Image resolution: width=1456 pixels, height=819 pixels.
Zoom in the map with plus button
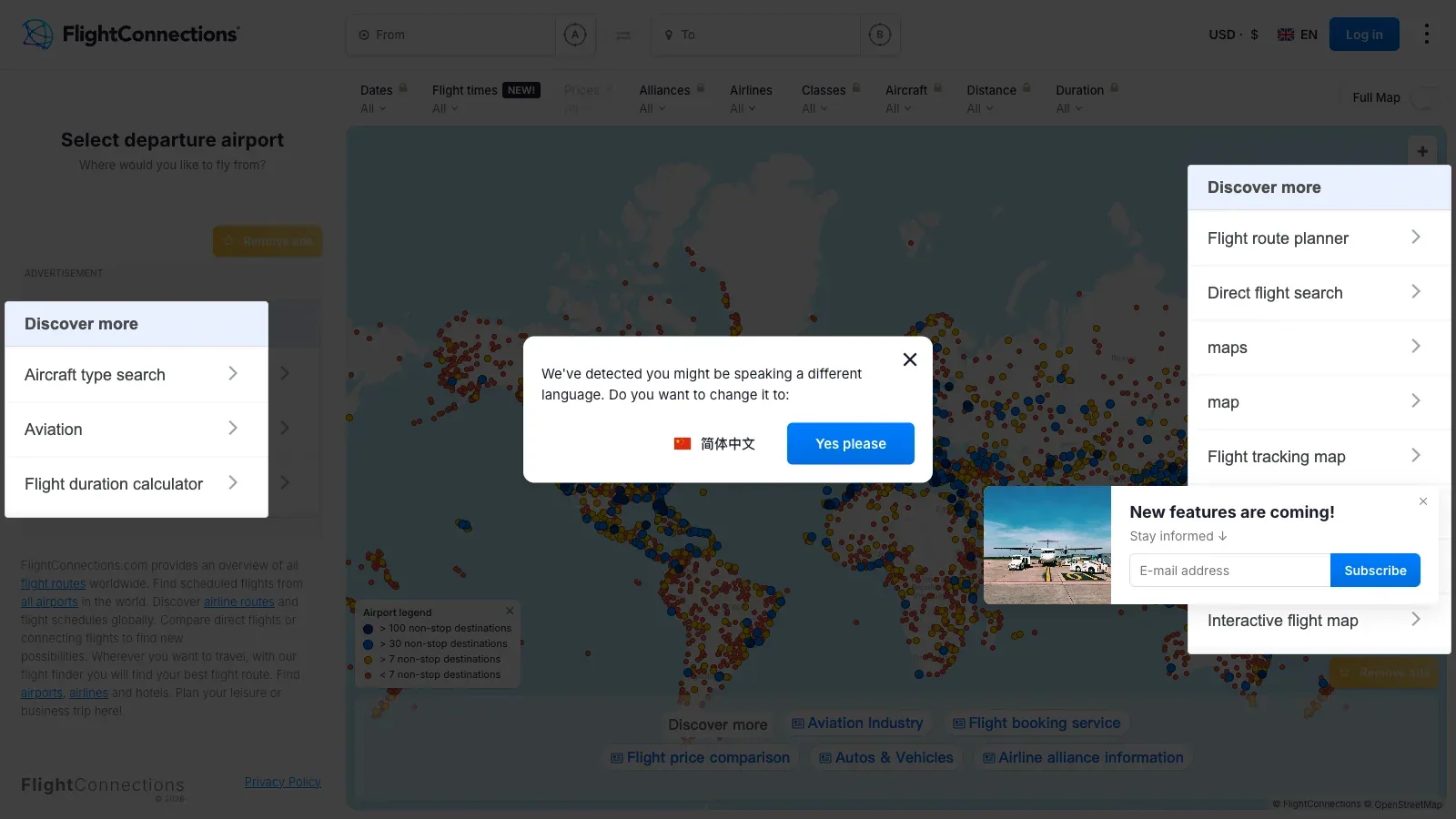(1422, 151)
